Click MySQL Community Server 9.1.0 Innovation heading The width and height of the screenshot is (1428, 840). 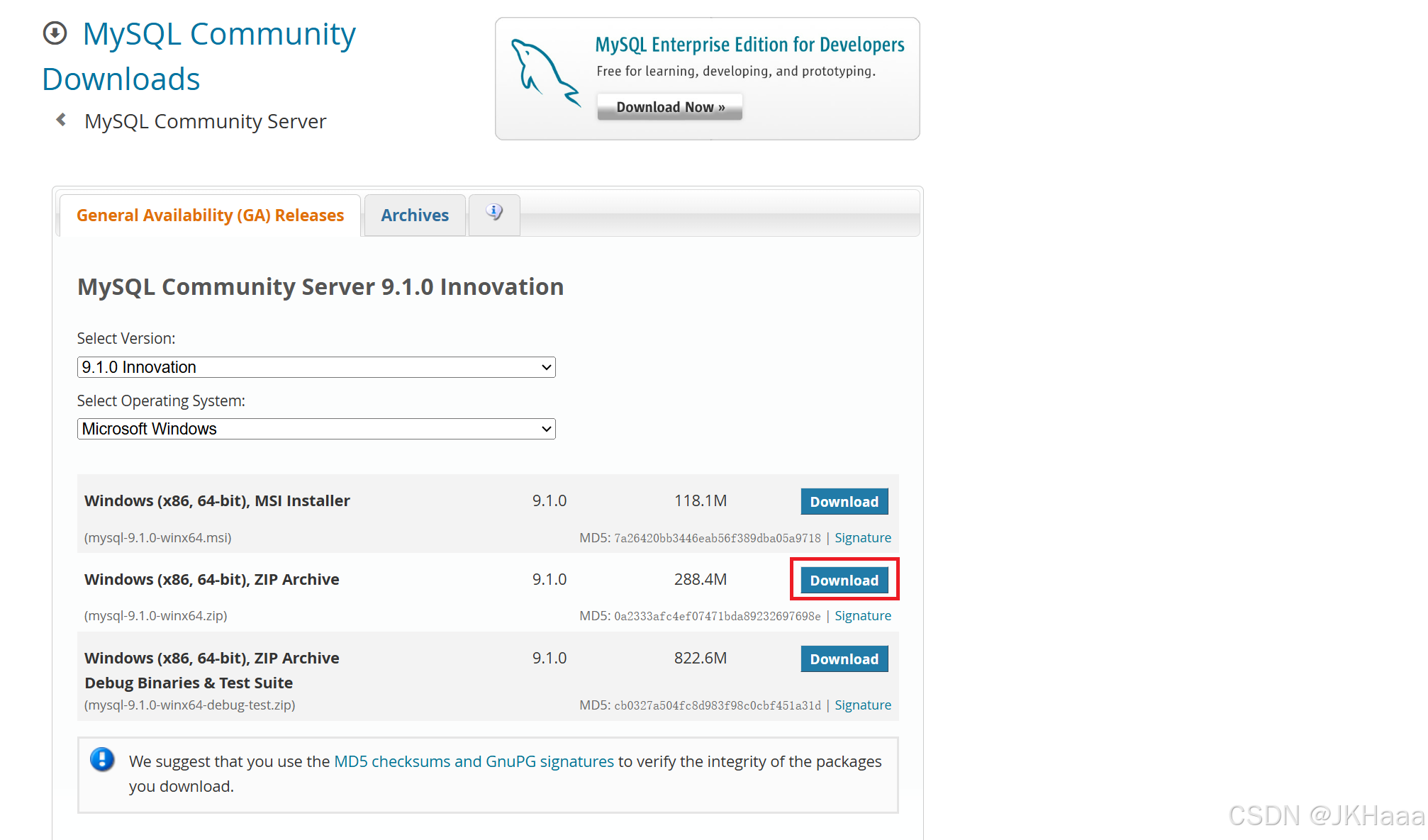(x=320, y=287)
